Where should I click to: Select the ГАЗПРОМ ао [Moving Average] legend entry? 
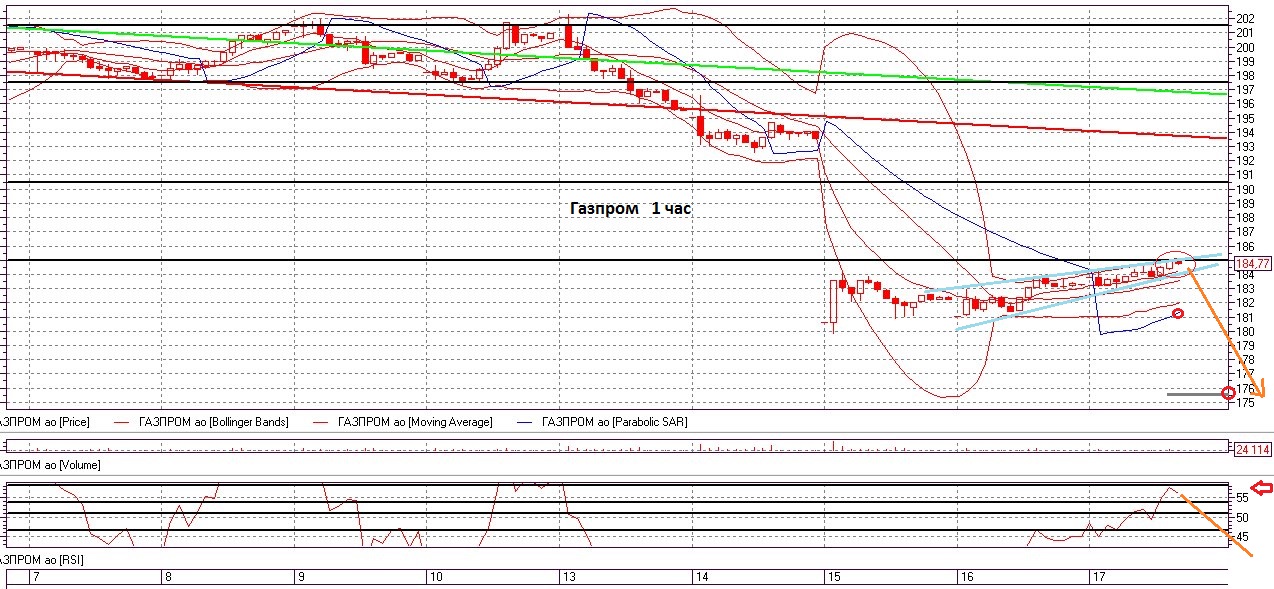[x=415, y=422]
